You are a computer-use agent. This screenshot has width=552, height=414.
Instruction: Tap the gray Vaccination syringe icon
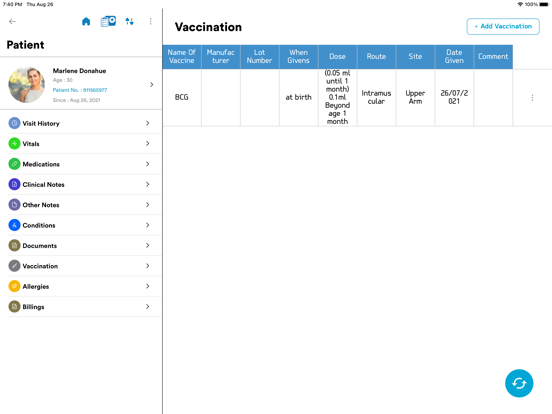coord(14,266)
